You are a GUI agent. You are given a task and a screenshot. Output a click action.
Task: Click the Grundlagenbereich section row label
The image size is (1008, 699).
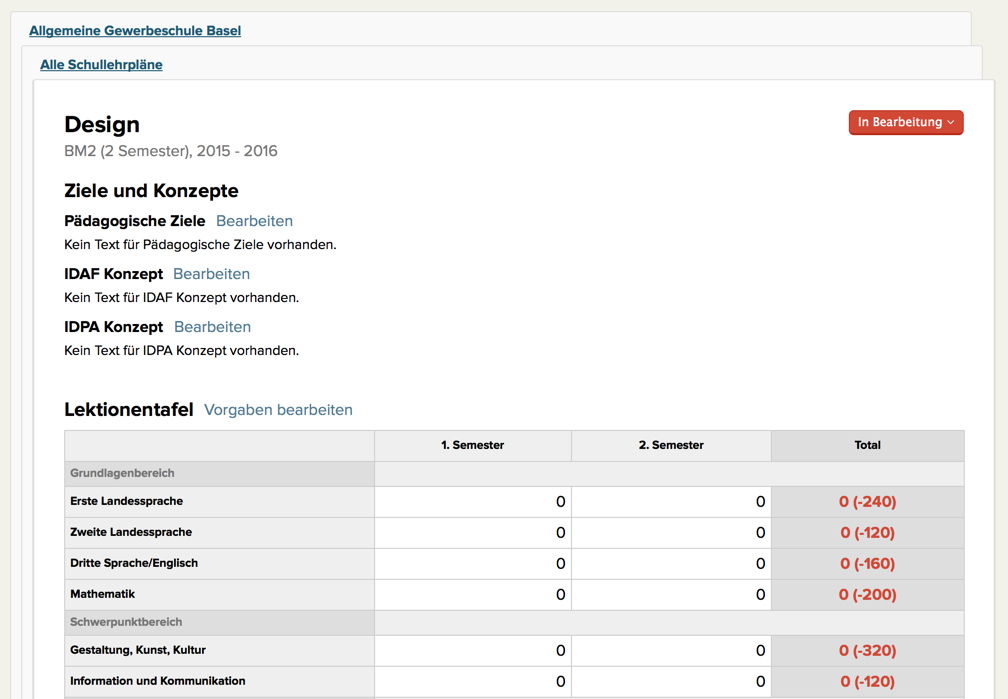122,473
